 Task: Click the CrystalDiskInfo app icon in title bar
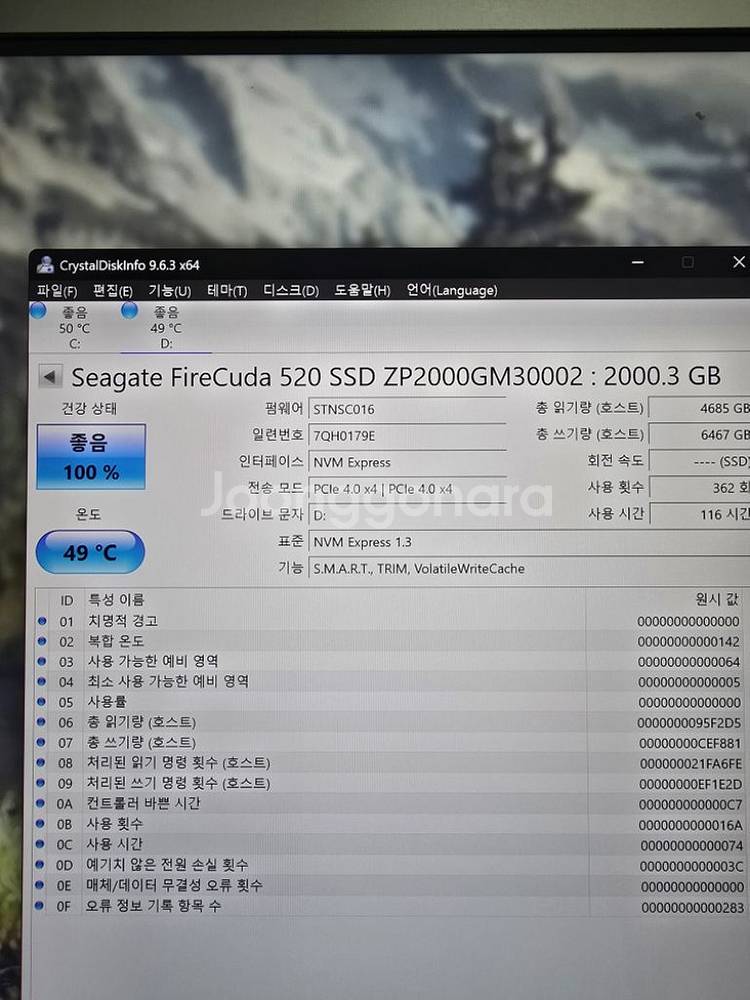[45, 264]
